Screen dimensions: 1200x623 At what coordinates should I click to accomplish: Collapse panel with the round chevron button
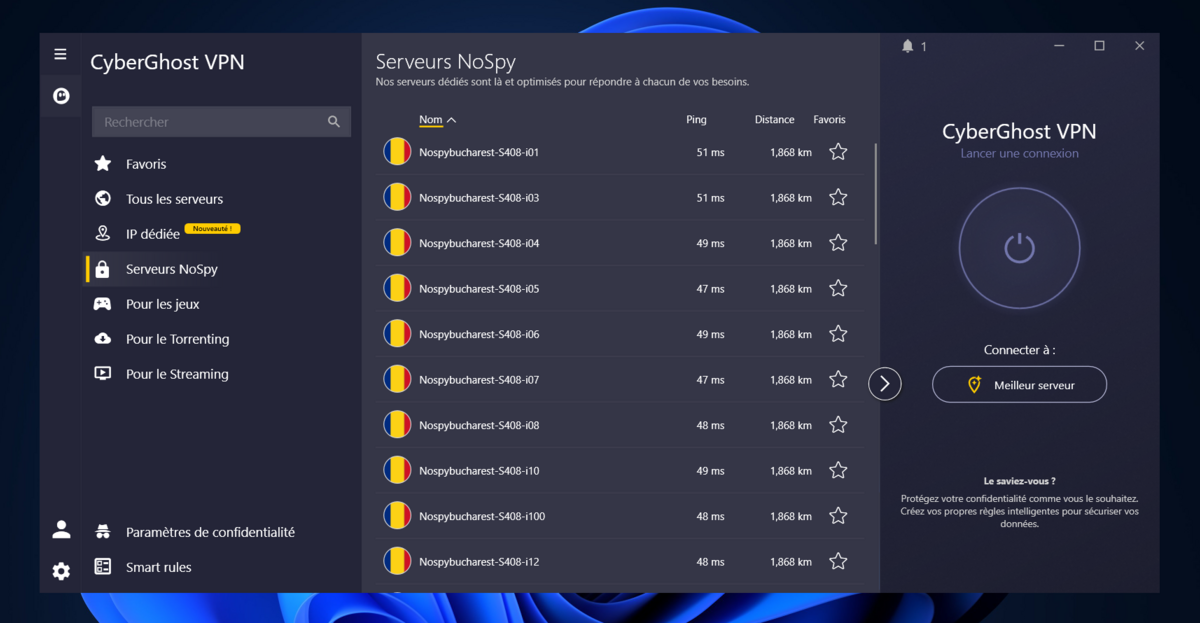pos(885,383)
